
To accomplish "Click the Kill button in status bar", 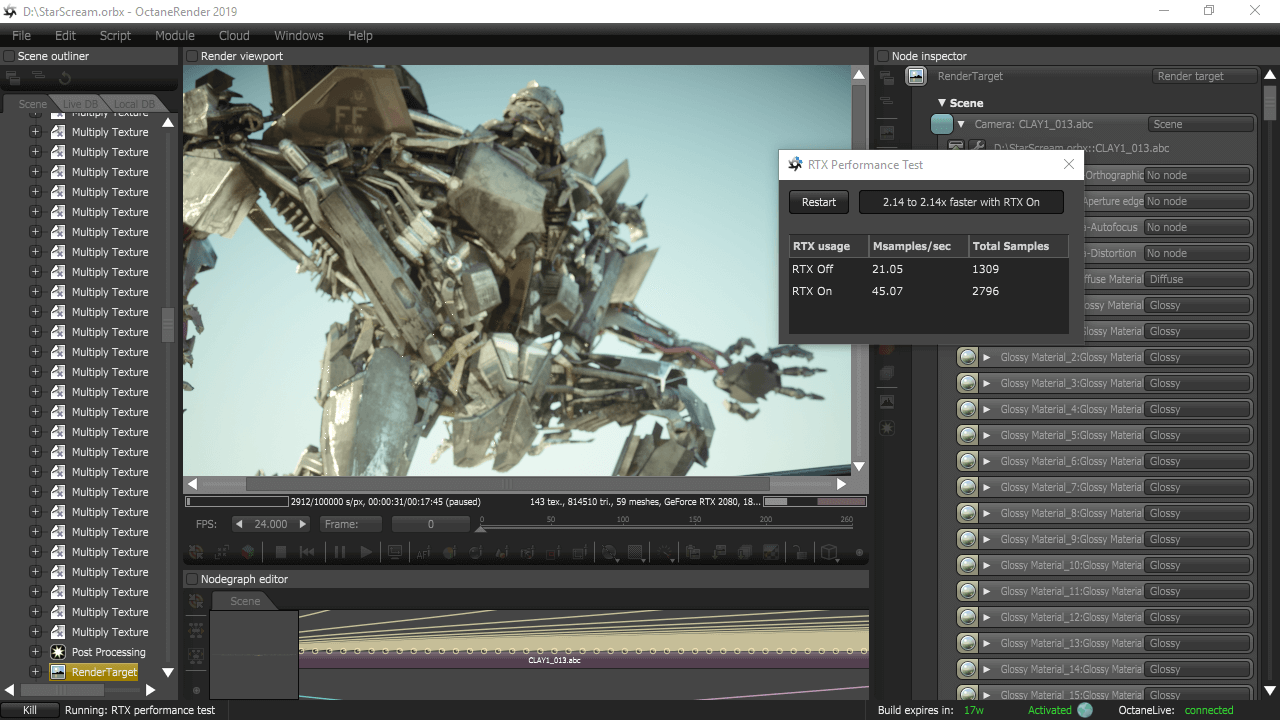I will coord(29,710).
